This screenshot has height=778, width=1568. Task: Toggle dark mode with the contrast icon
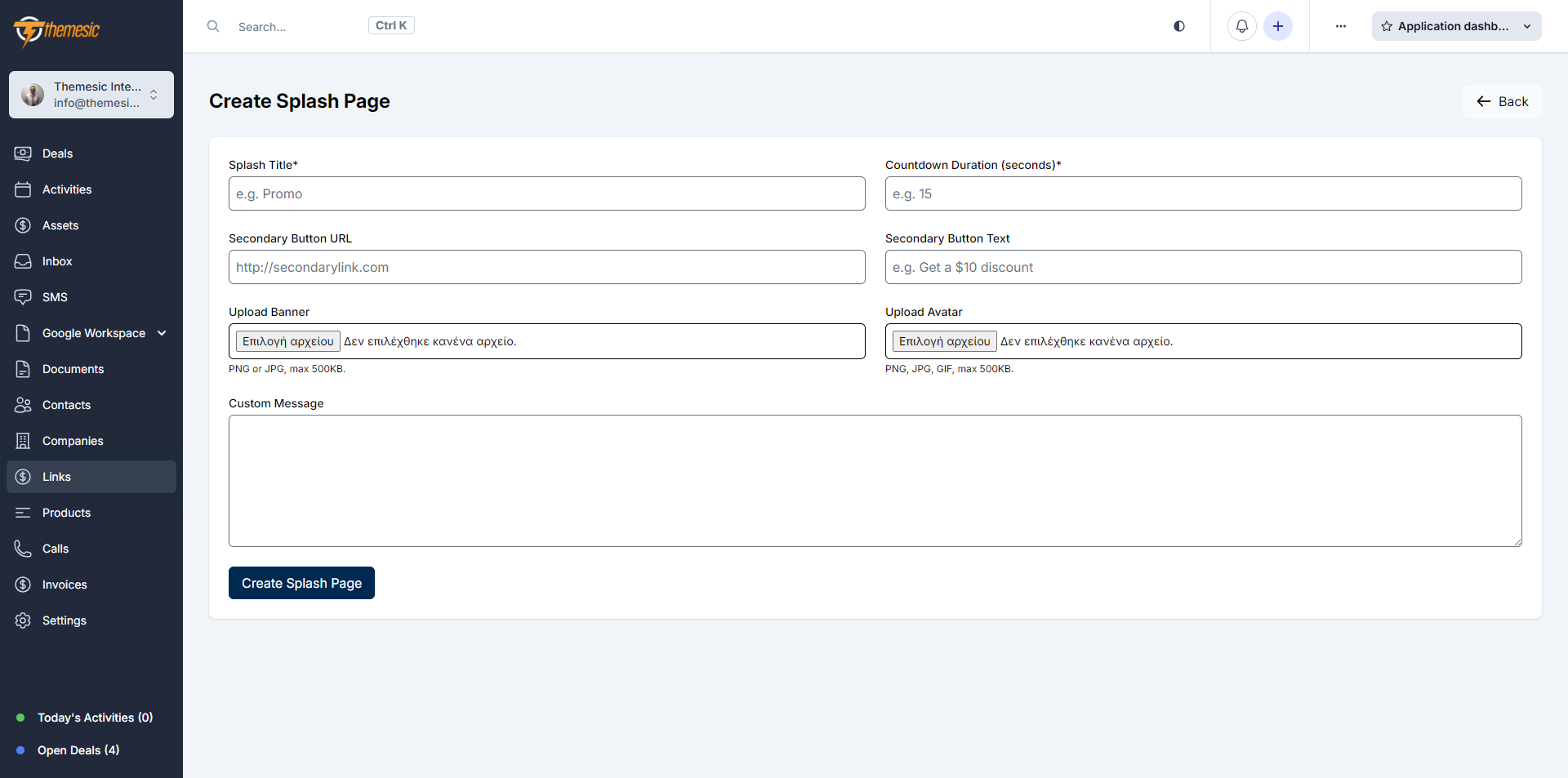[1178, 25]
